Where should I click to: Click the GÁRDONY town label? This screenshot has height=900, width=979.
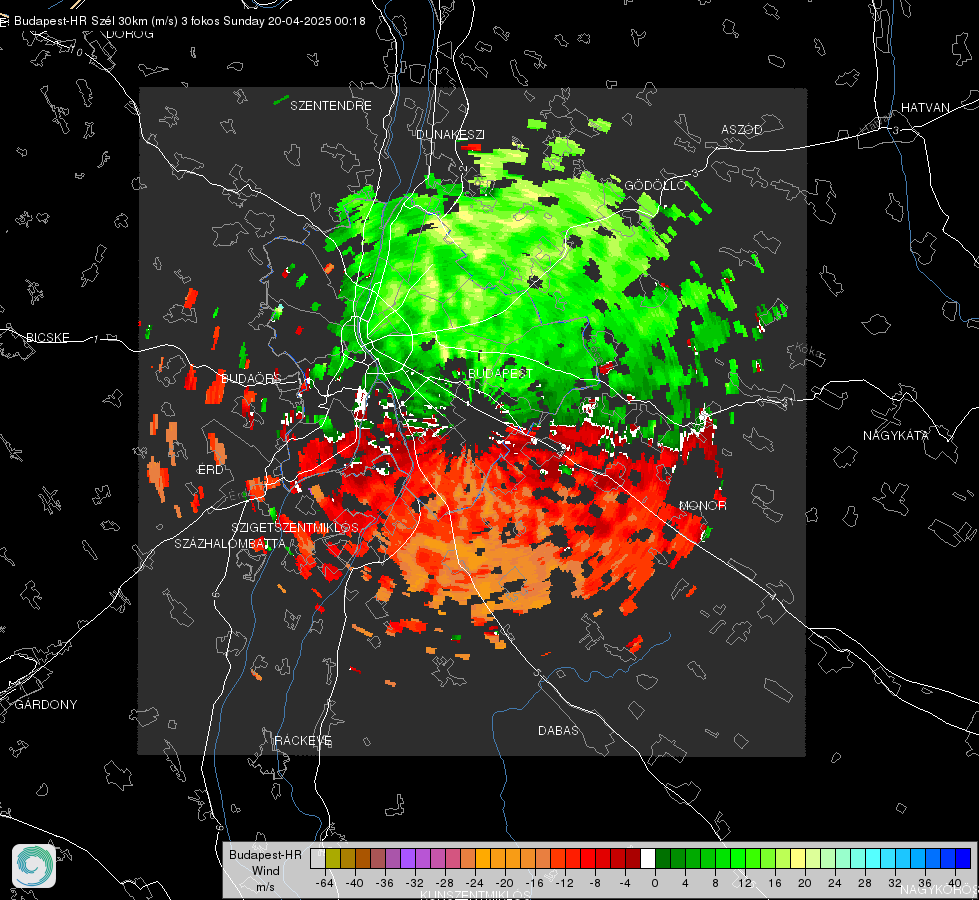(46, 705)
